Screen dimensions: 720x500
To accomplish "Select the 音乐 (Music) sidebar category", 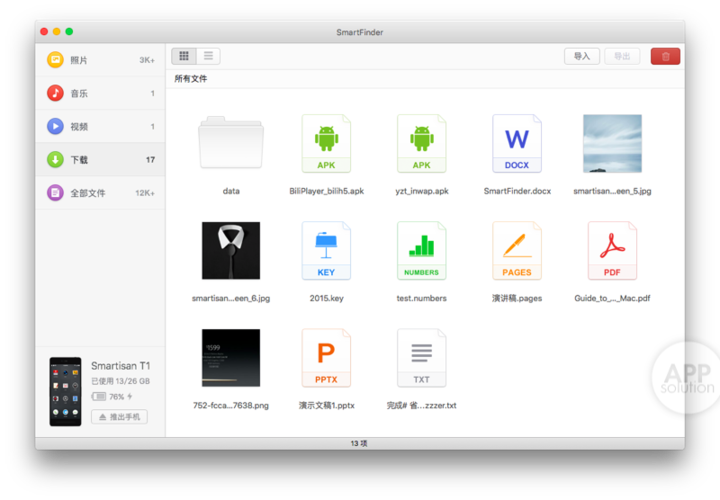I will [x=100, y=93].
